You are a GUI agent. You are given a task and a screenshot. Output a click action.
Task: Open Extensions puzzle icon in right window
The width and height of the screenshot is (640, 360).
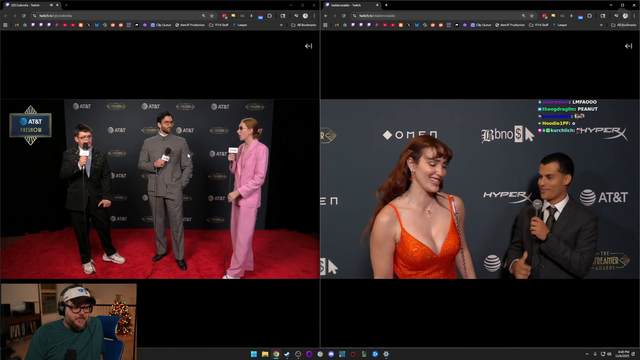point(590,16)
